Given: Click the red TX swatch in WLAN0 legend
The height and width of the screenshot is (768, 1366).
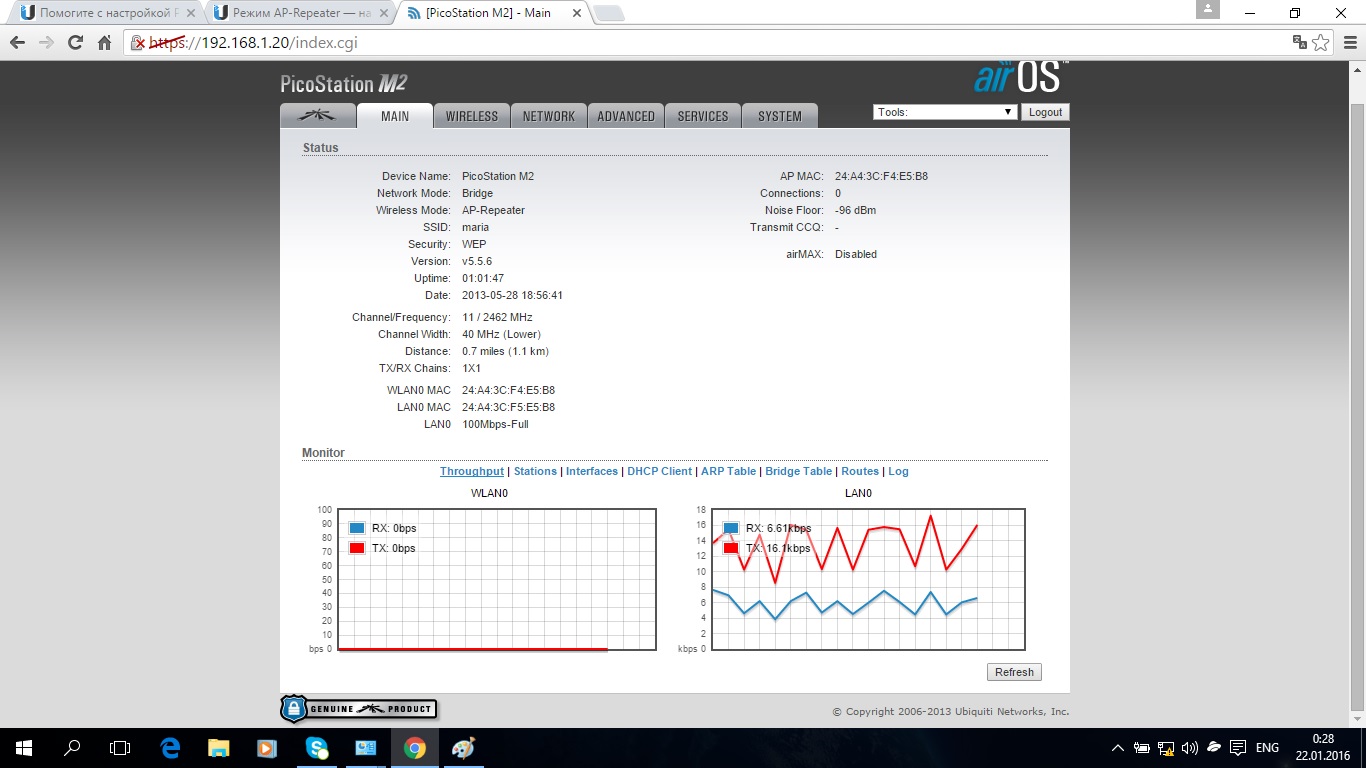Looking at the screenshot, I should coord(356,548).
